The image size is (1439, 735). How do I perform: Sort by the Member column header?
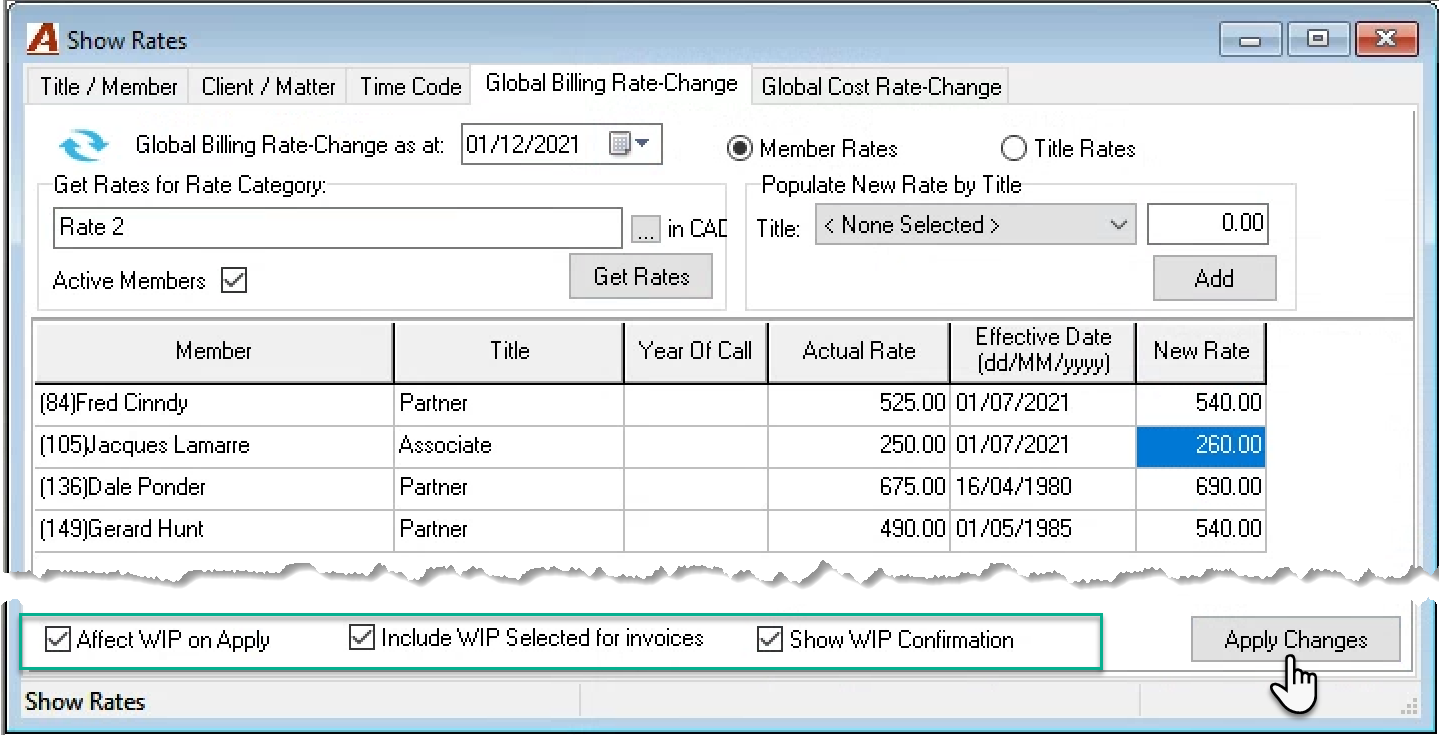213,351
